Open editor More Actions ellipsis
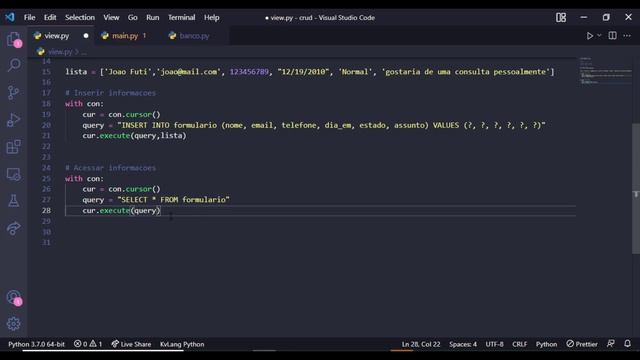The image size is (640, 360). (627, 36)
